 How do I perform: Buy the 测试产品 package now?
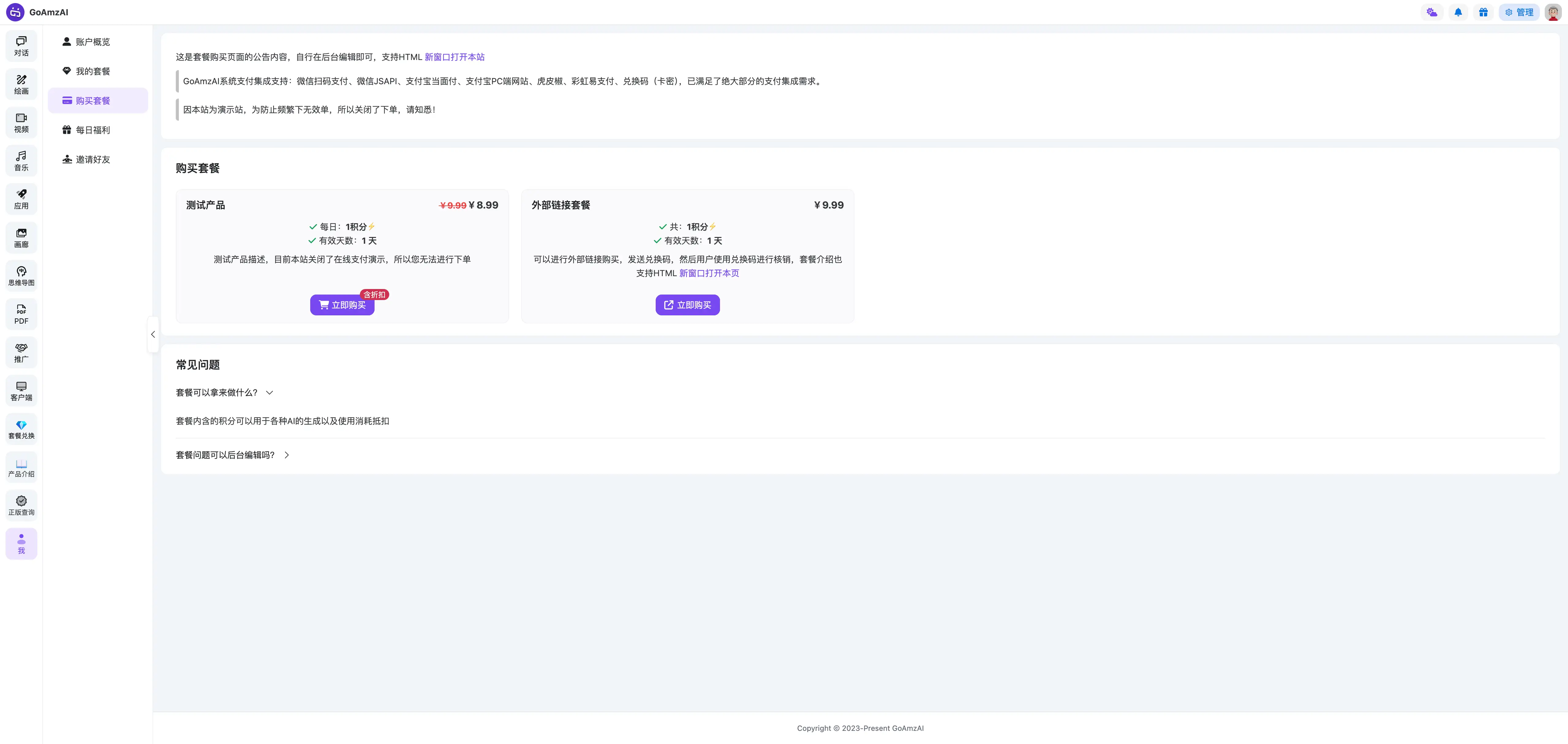click(x=342, y=305)
